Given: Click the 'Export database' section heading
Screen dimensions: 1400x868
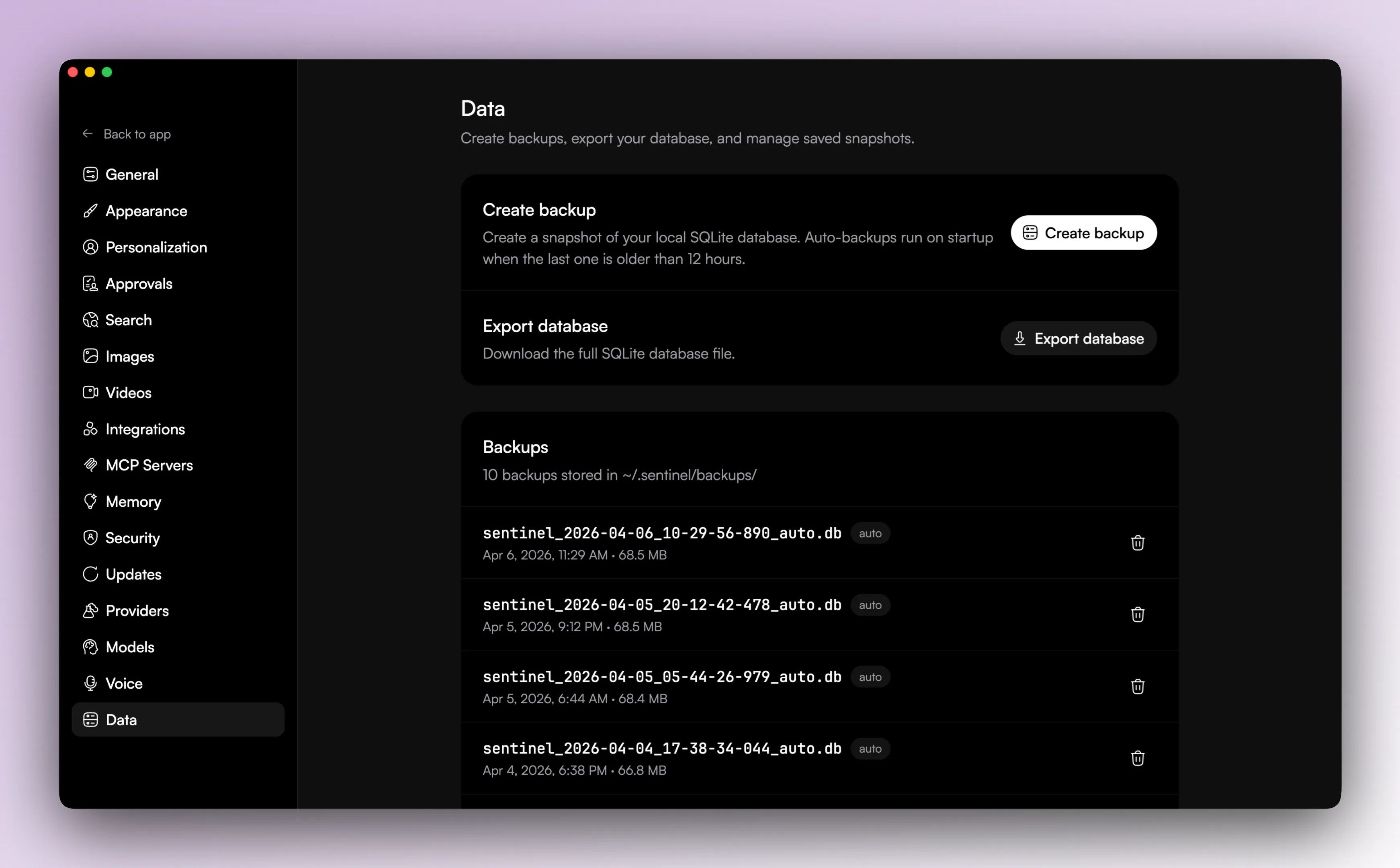Looking at the screenshot, I should point(545,326).
